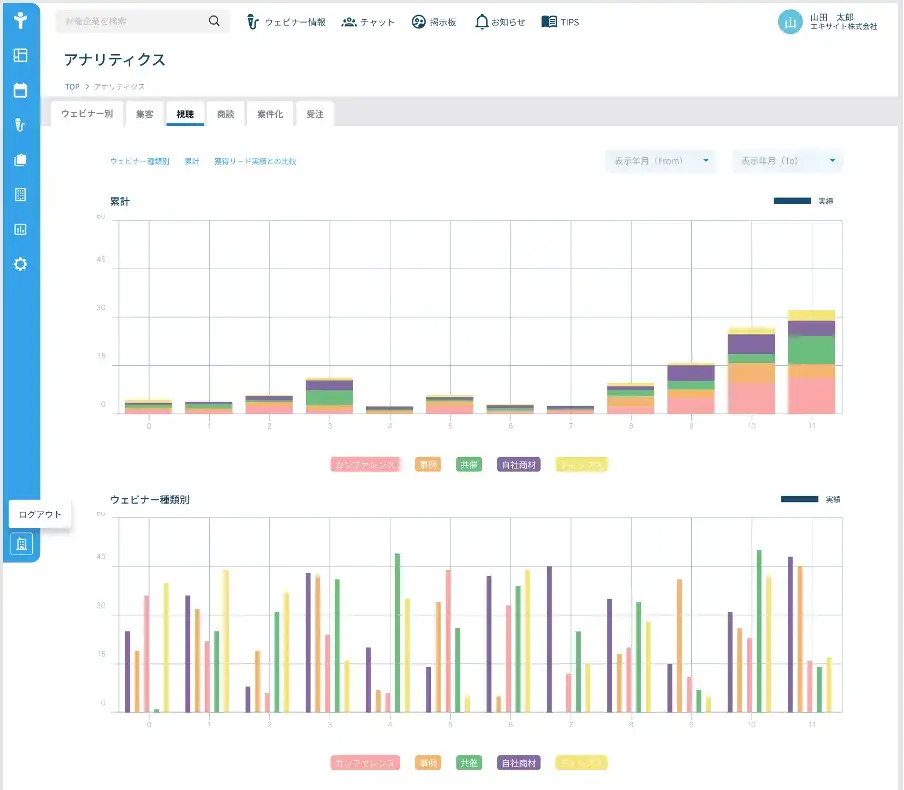
Task: Toggle 共催 legend in 累計 chart
Action: pyautogui.click(x=469, y=465)
